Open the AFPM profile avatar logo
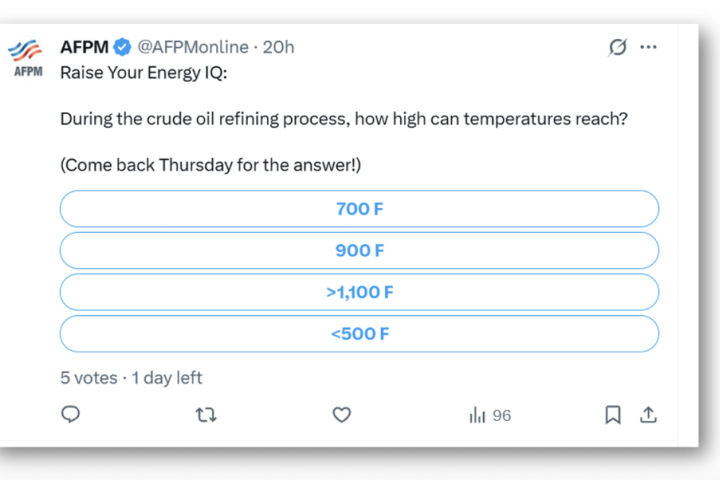This screenshot has width=720, height=480. 27,59
